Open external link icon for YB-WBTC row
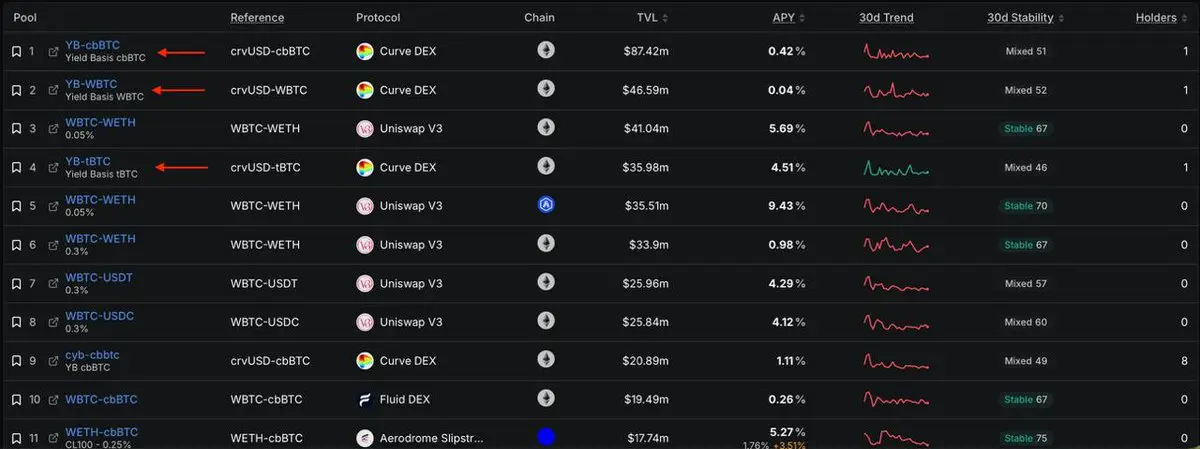This screenshot has width=1200, height=449. [x=53, y=90]
